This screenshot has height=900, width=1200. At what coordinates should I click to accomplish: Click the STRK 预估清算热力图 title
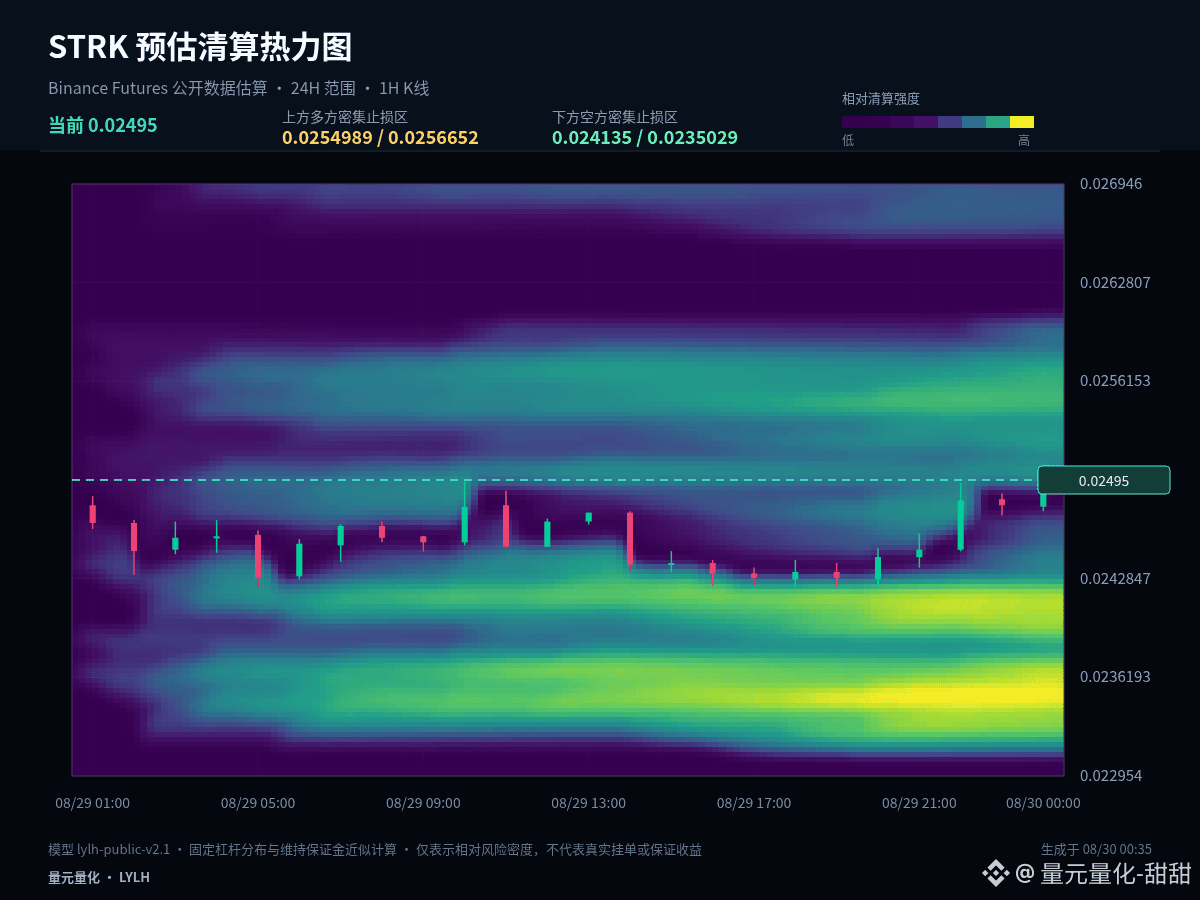click(200, 47)
